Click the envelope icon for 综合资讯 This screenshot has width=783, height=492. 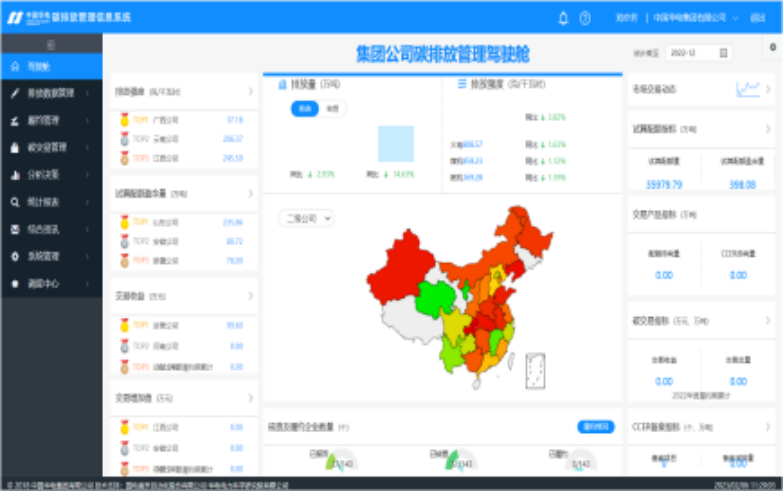tap(15, 229)
